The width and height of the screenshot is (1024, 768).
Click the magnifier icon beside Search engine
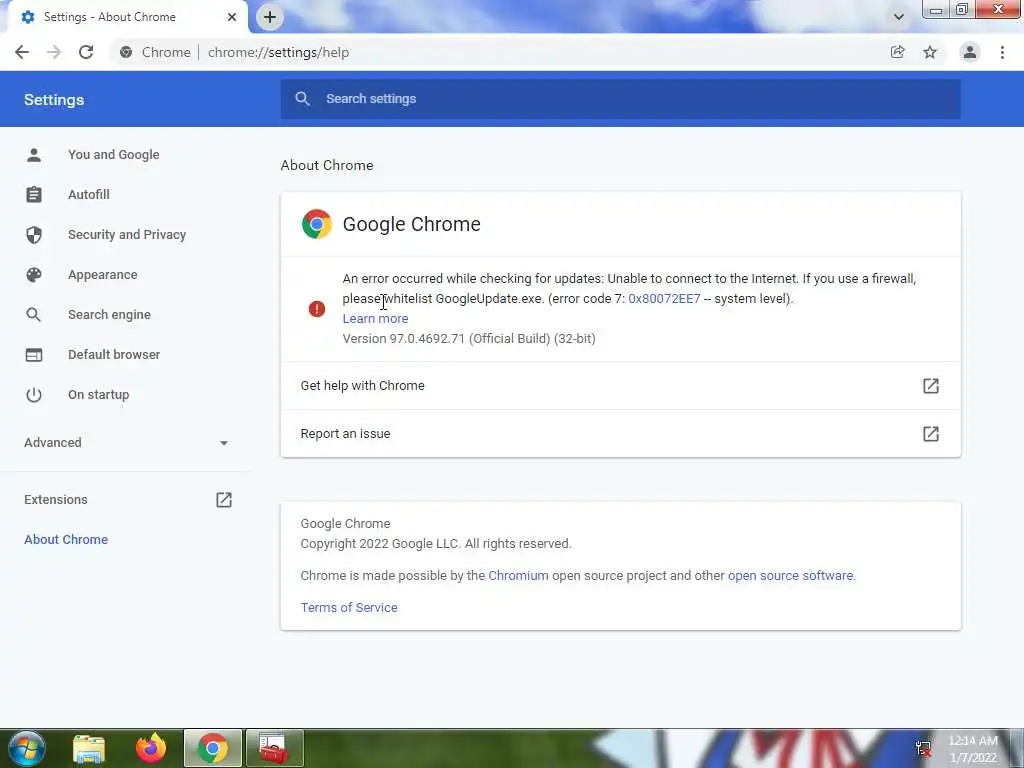[x=34, y=315]
